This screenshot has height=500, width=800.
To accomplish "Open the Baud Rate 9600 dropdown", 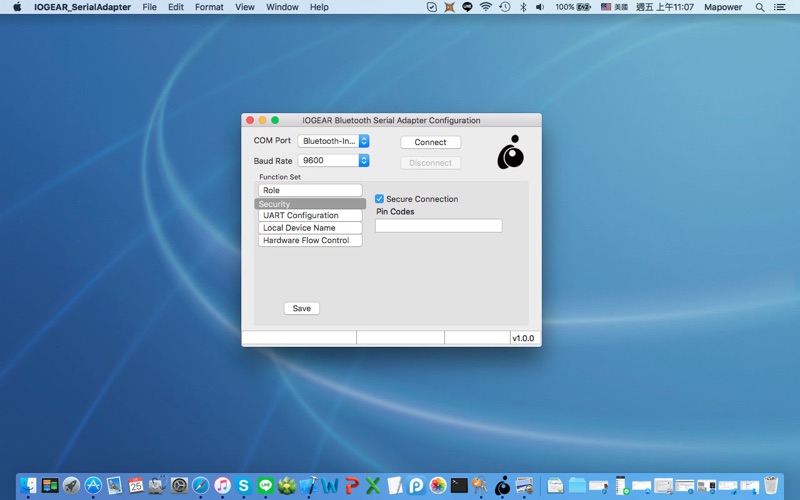I will pyautogui.click(x=333, y=160).
